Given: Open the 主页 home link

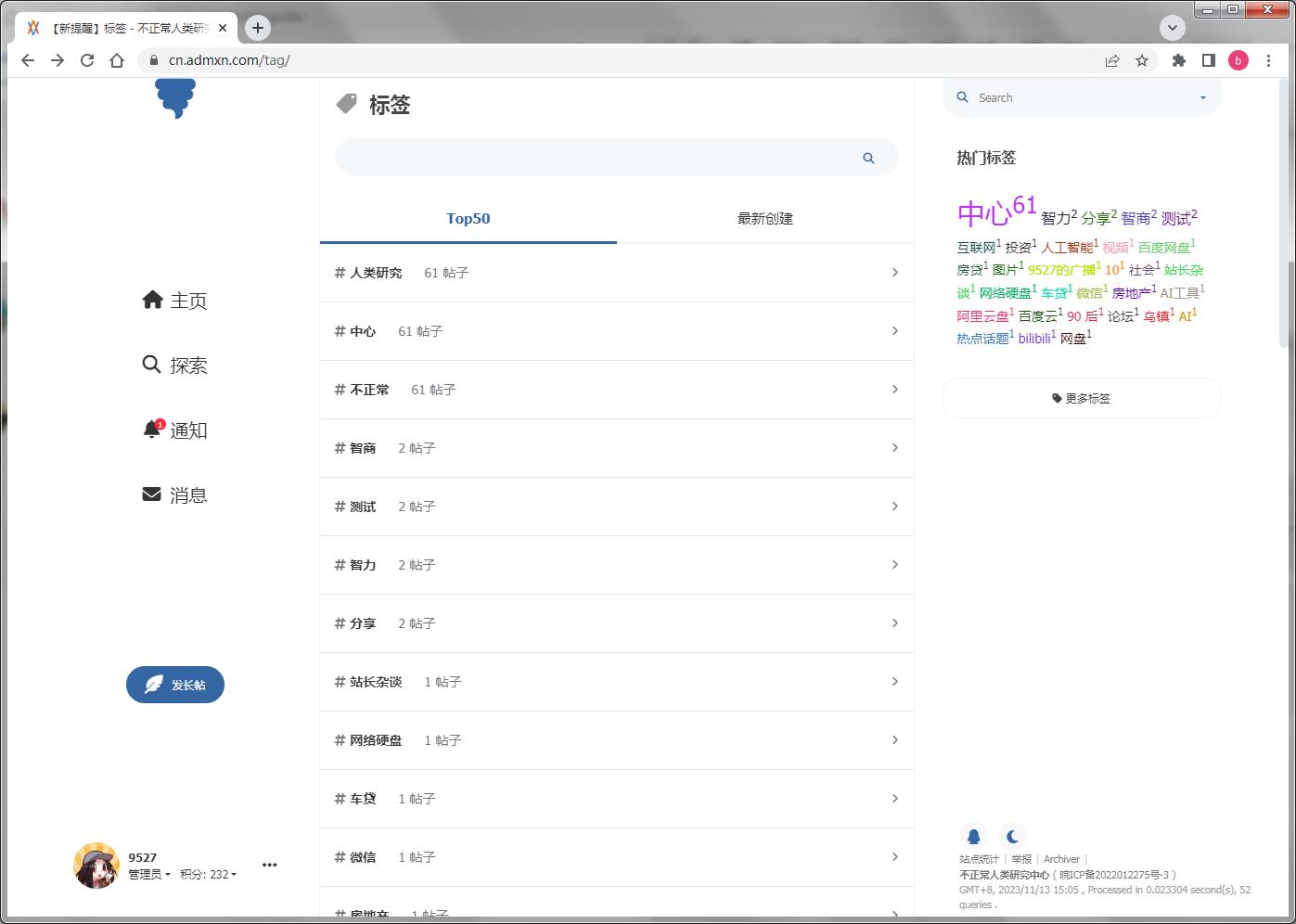Looking at the screenshot, I should (174, 300).
